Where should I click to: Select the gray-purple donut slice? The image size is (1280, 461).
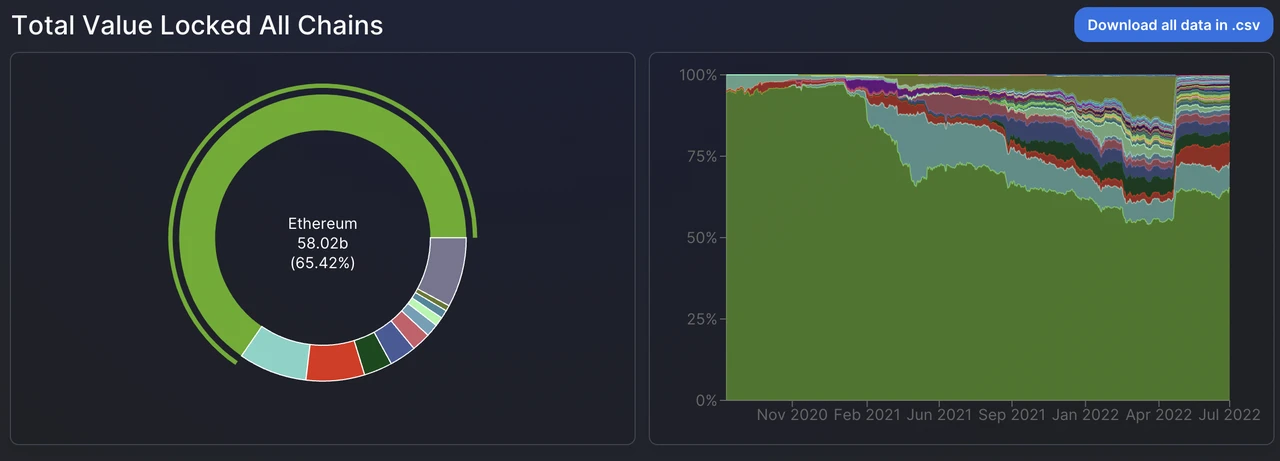(x=445, y=268)
